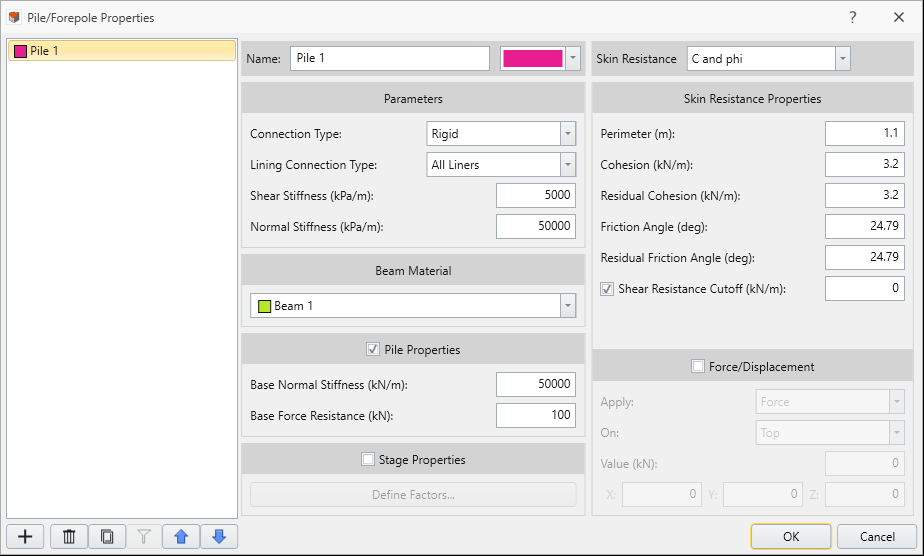Copy the selected pile with duplicate icon
Screen dimensions: 924x556
coord(107,537)
